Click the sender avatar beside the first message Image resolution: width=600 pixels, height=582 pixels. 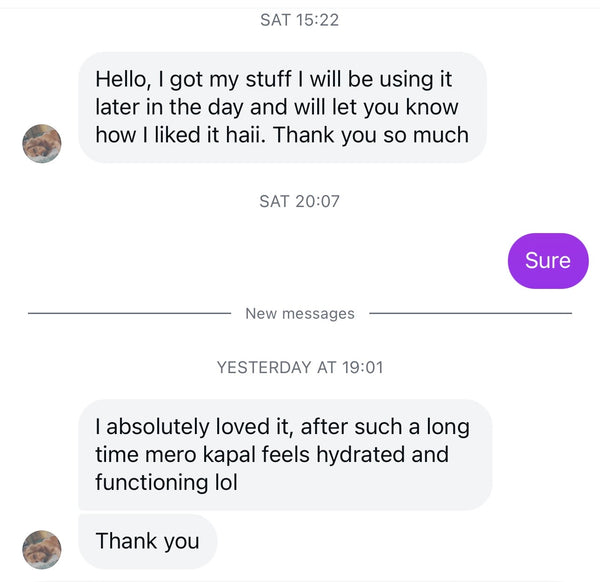[42, 144]
